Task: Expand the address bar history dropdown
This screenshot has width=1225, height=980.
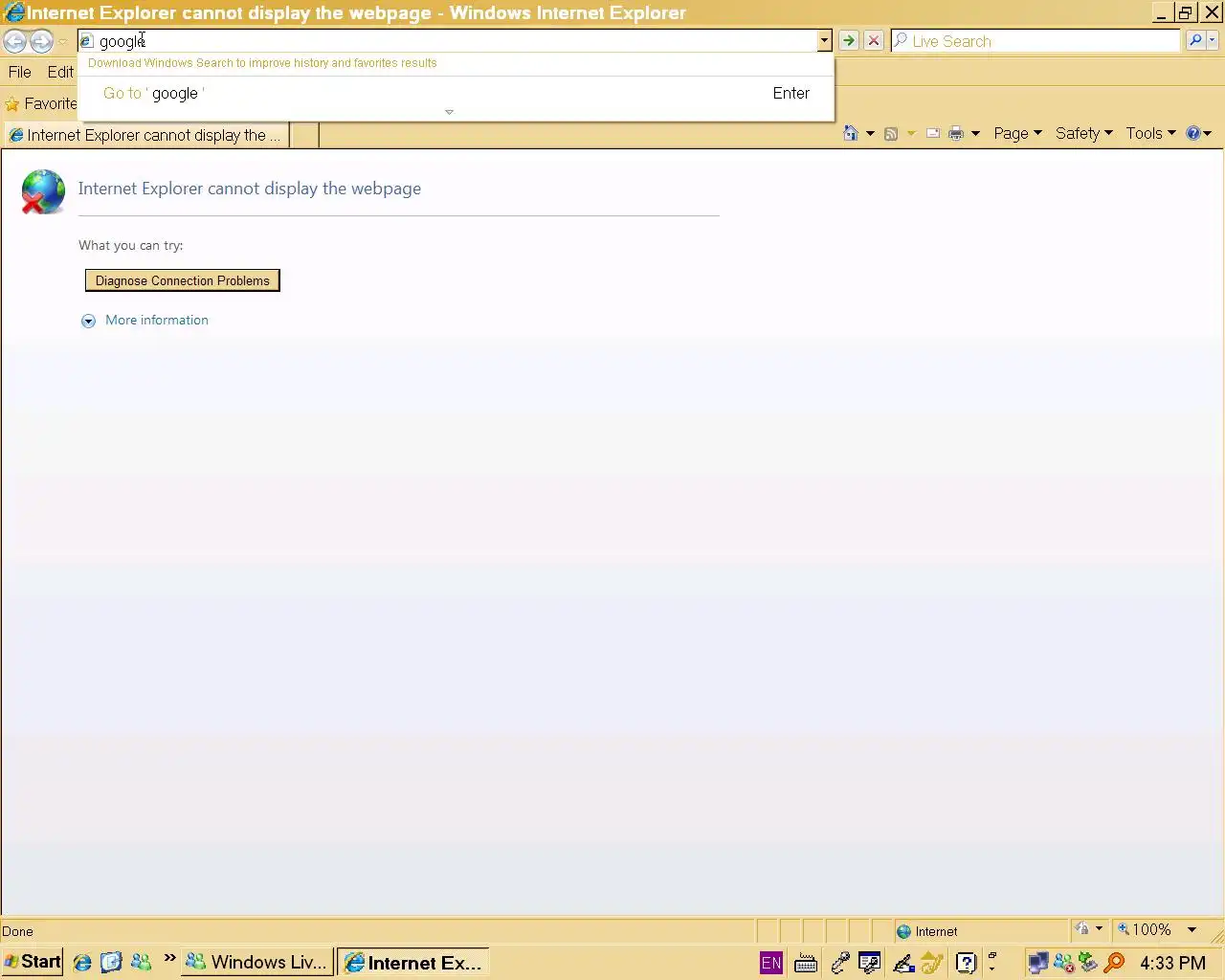Action: (824, 41)
